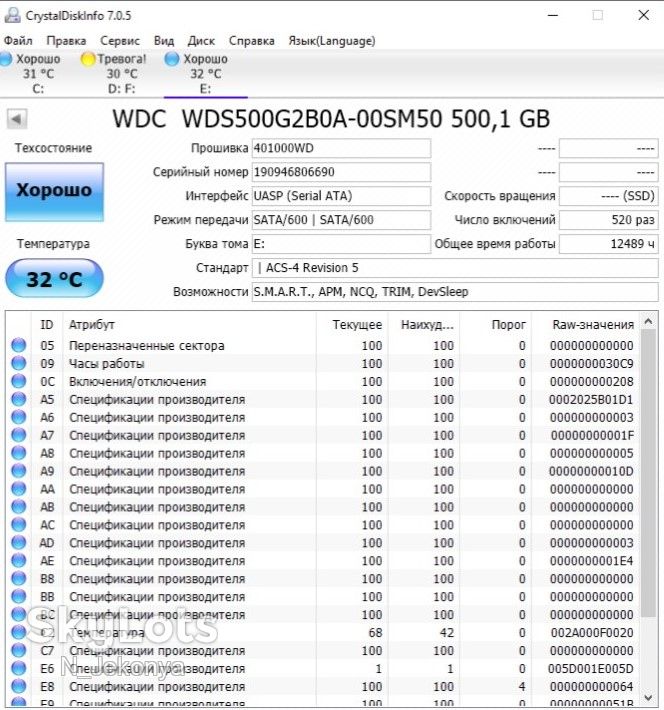Click the attribute list vertical scrollbar thumb
Image resolution: width=664 pixels, height=710 pixels.
tap(649, 473)
